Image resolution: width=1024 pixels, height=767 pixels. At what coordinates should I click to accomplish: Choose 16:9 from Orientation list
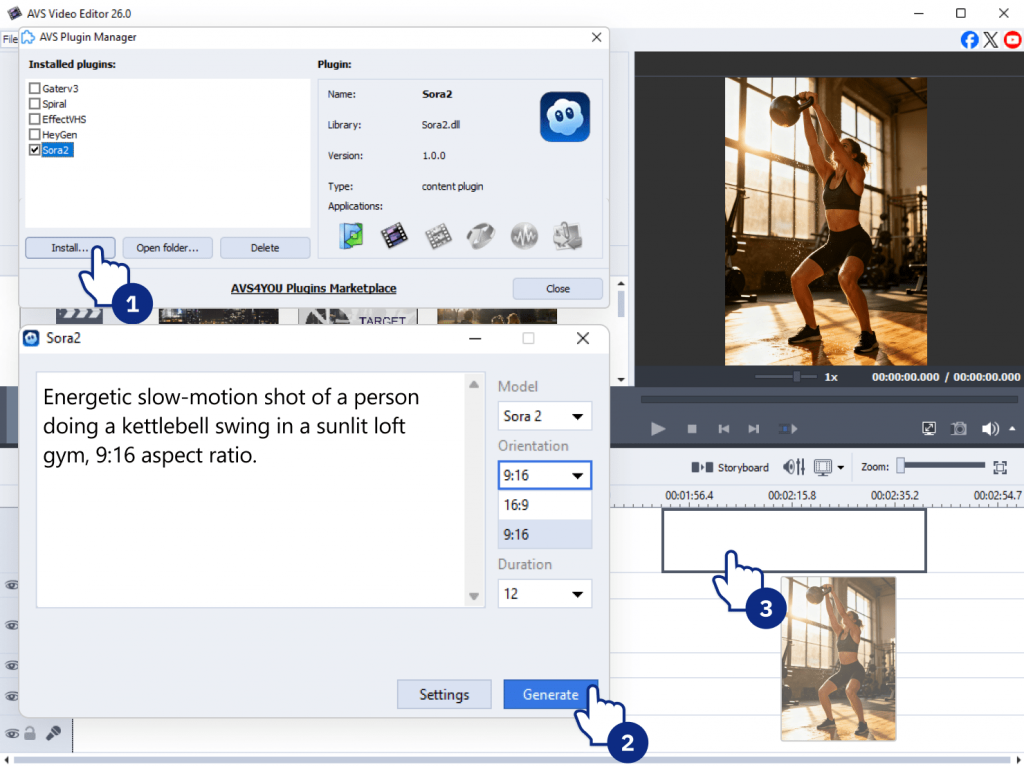coord(545,505)
